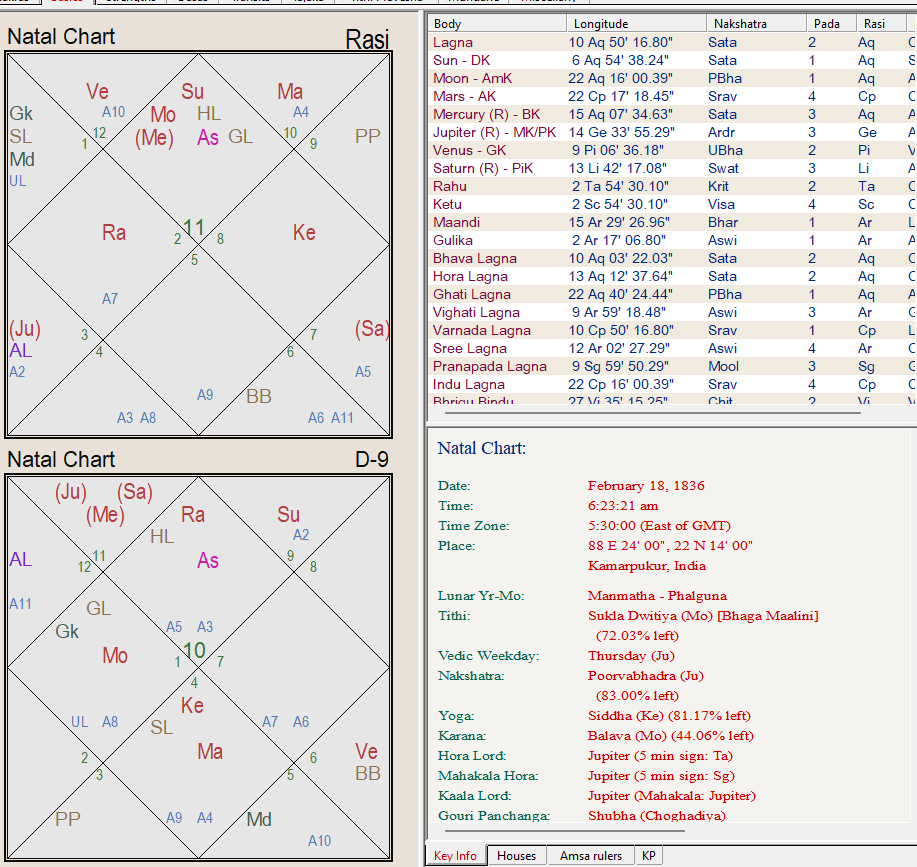Select the 'Saturn (R) - PiK' row
This screenshot has width=917, height=867.
(673, 168)
